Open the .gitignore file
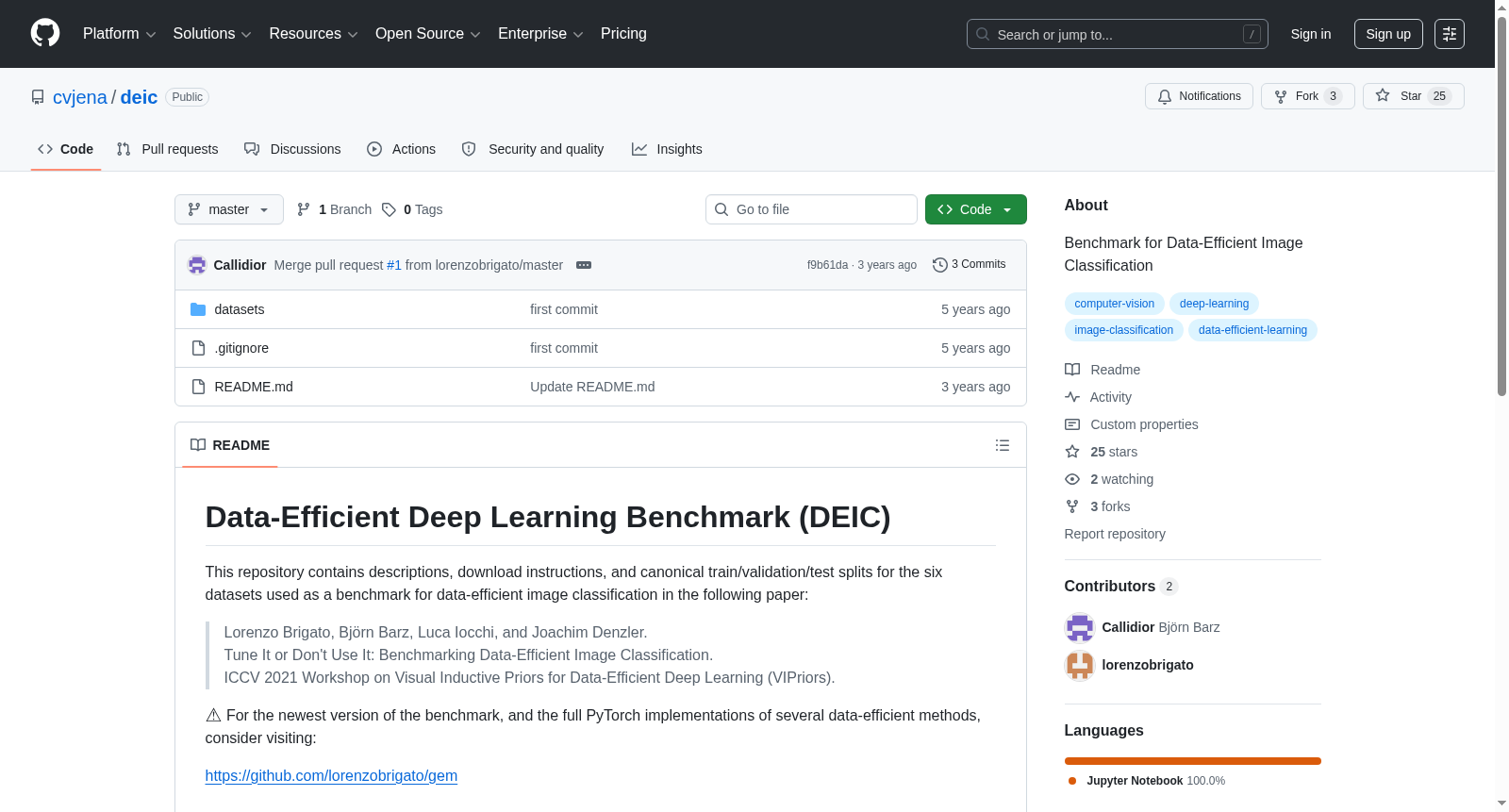This screenshot has width=1509, height=812. point(241,348)
